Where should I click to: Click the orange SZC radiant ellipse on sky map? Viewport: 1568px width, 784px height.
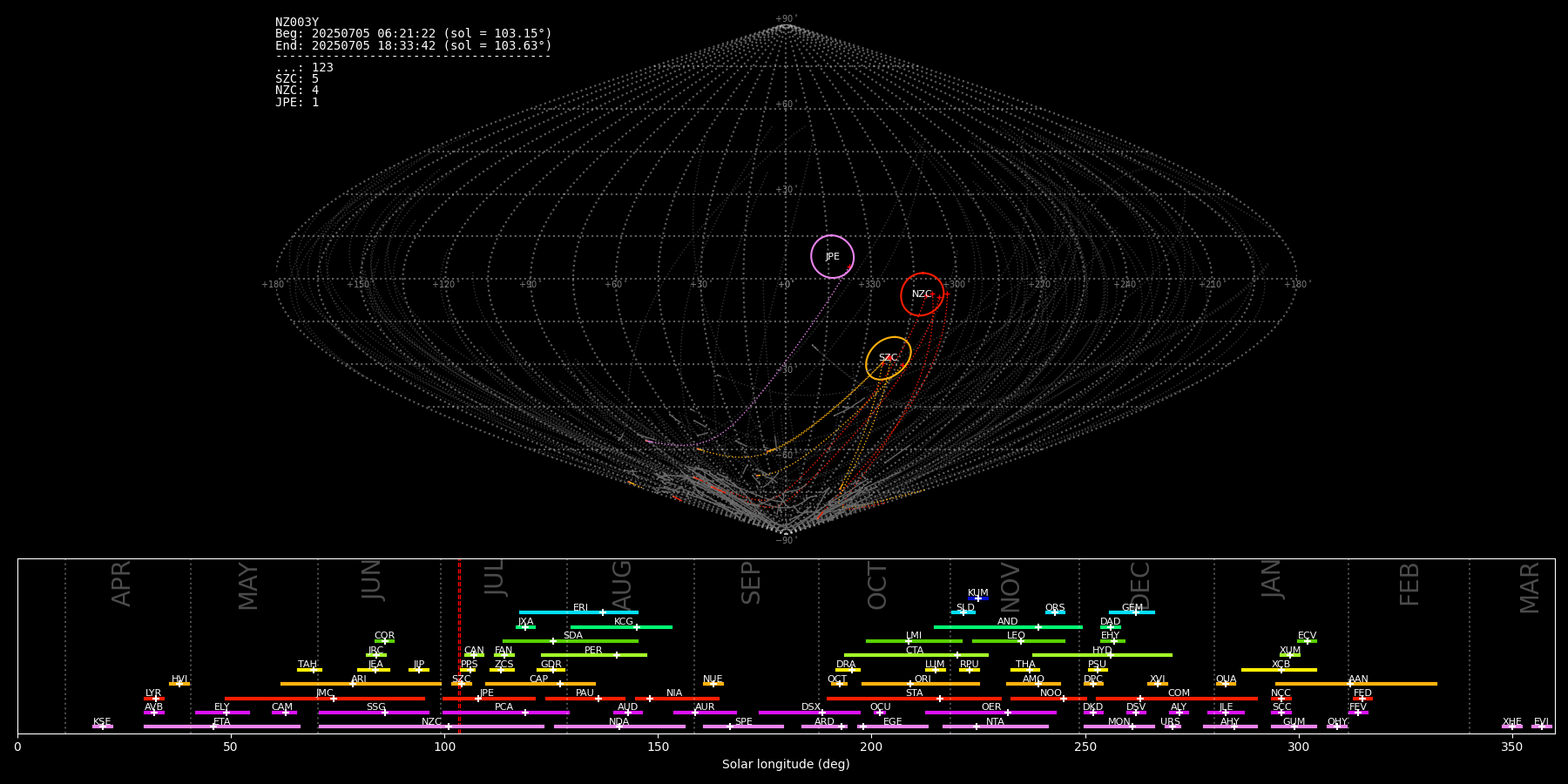tap(889, 358)
